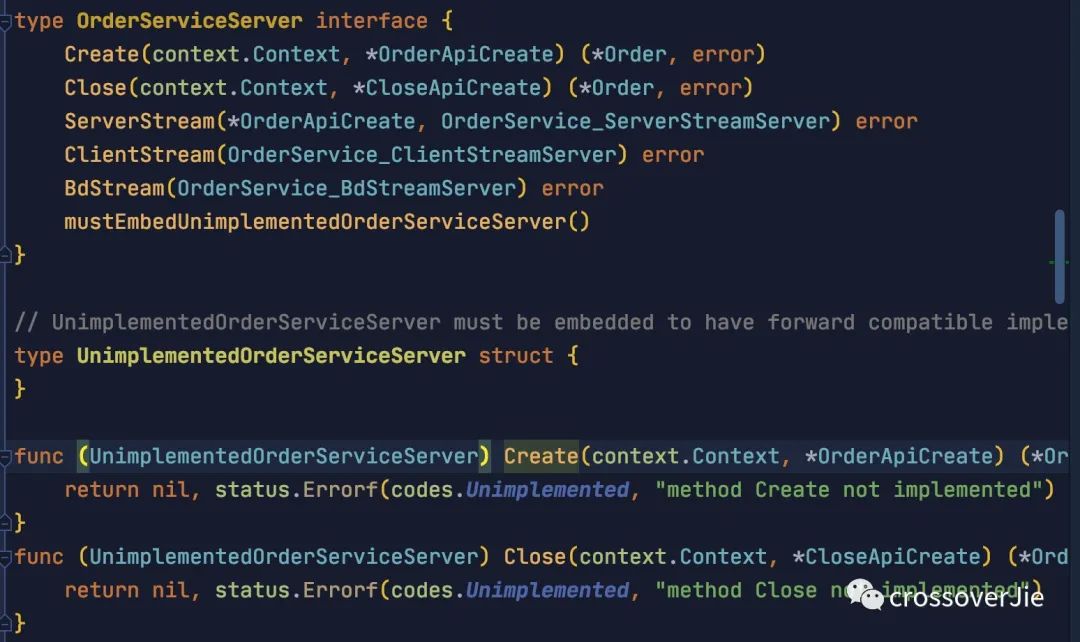Collapse the Create function fold marker
The image size is (1080, 642).
click(x=6, y=457)
